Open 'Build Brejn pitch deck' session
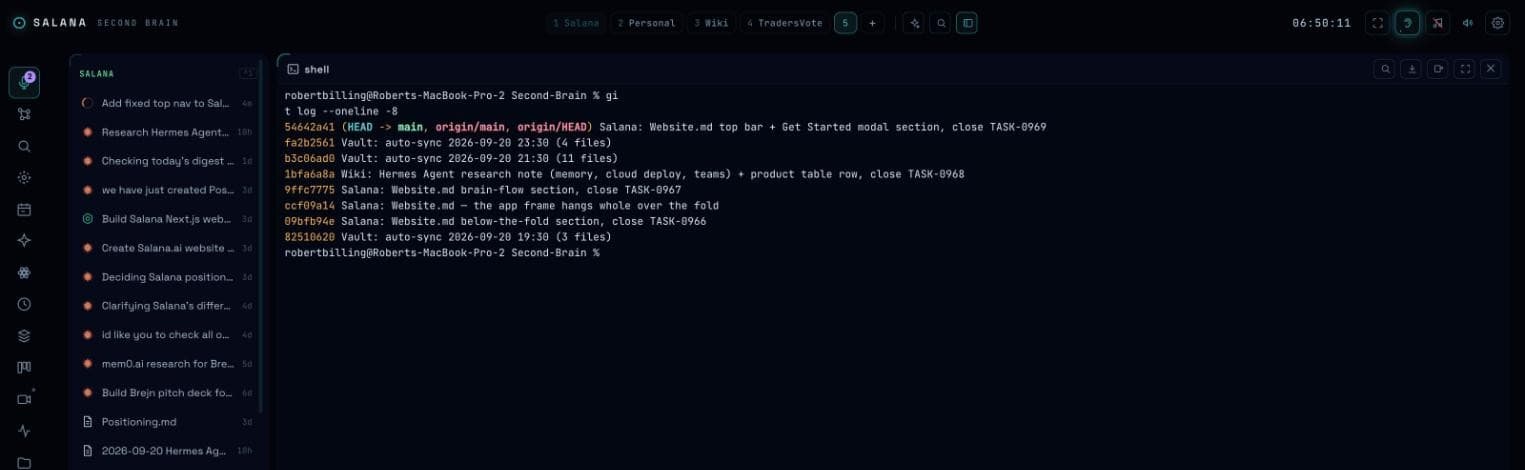The height and width of the screenshot is (470, 1525). (x=166, y=393)
